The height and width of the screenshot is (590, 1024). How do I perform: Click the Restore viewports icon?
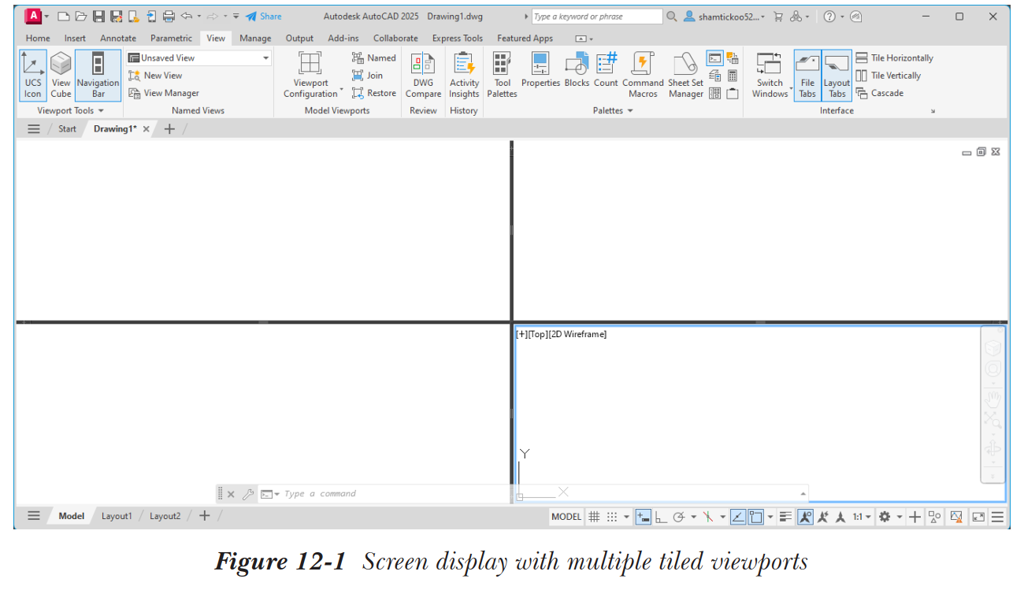coord(358,93)
